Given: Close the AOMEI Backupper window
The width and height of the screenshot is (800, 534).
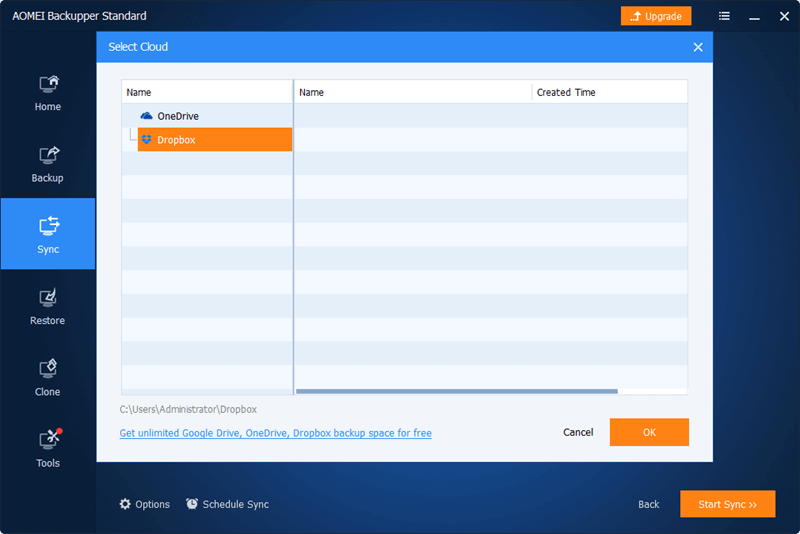Looking at the screenshot, I should point(784,16).
